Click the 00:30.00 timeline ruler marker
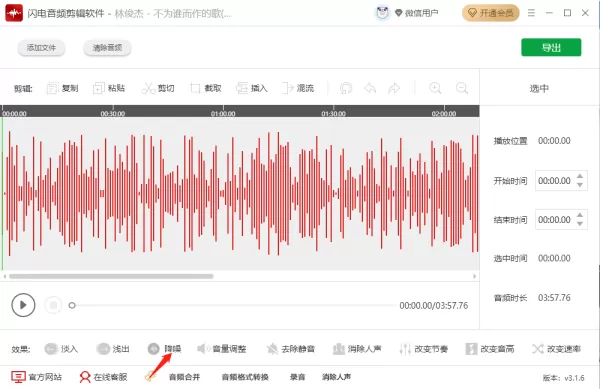 pos(112,114)
